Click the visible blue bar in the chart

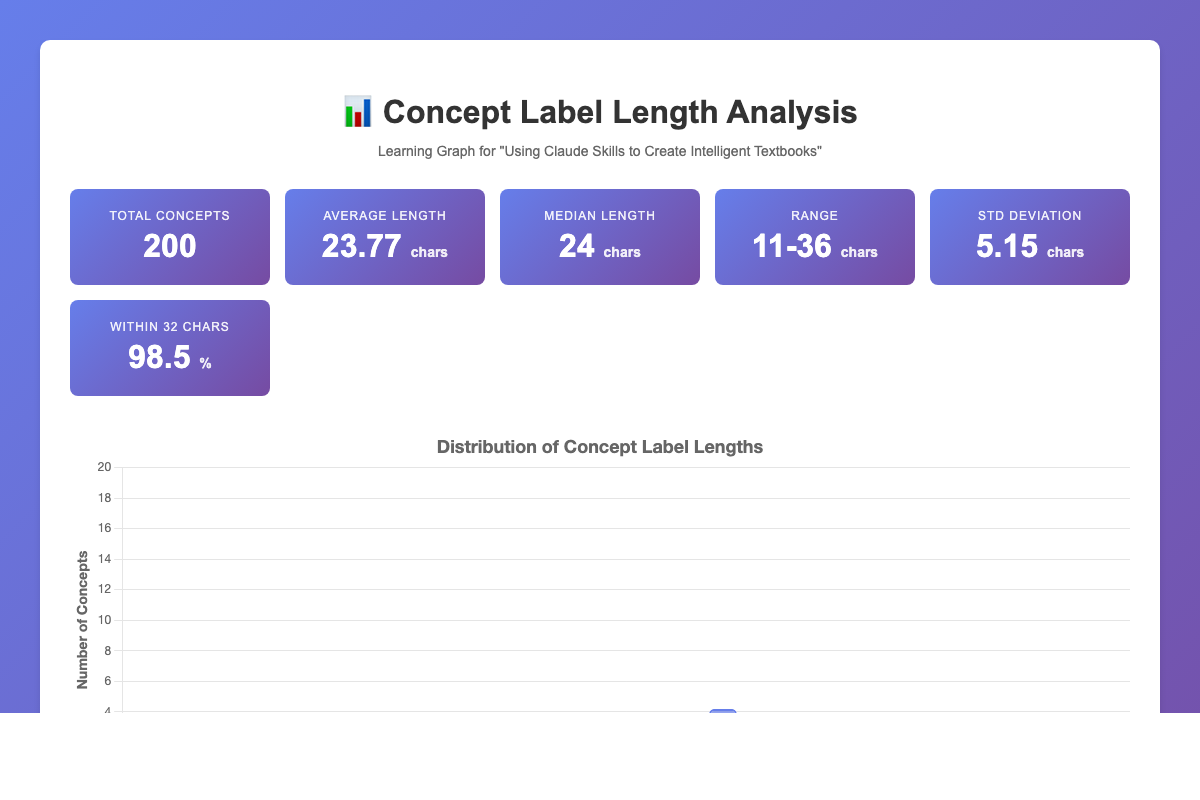(723, 711)
